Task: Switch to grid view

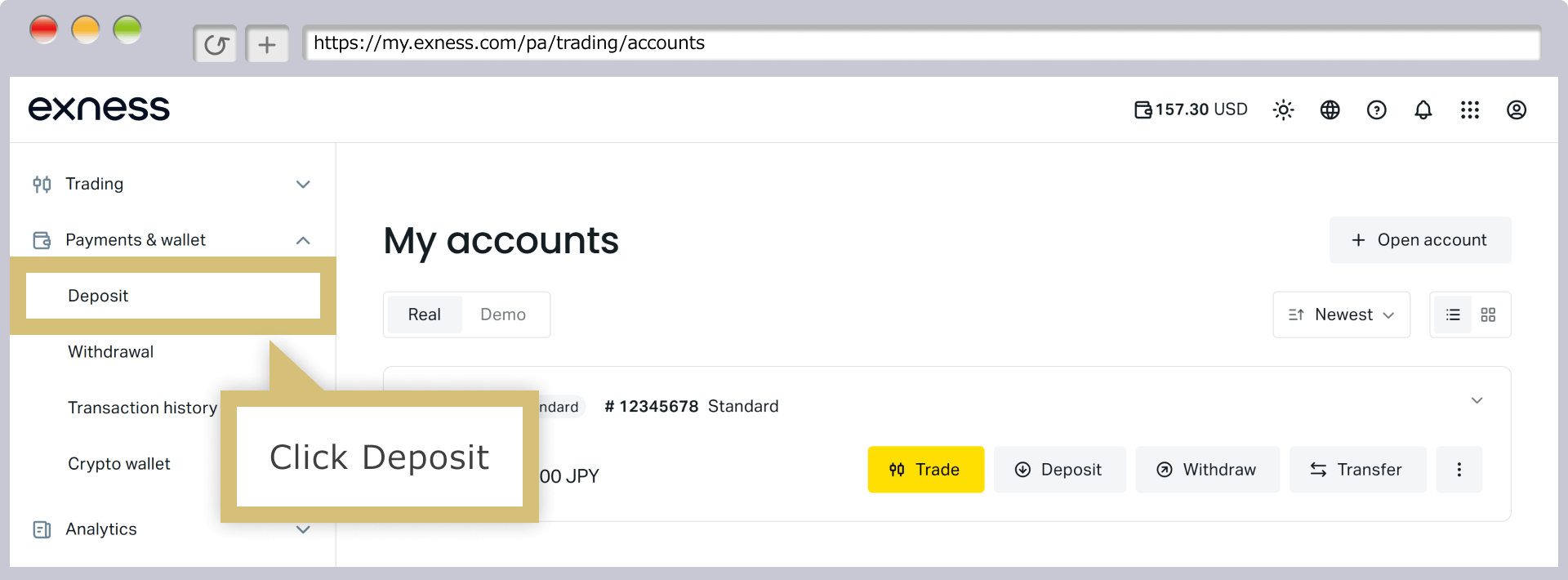Action: coord(1488,315)
